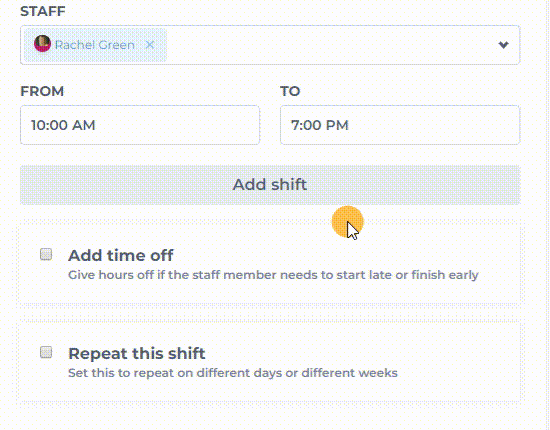Click the FROM field label

point(42,91)
